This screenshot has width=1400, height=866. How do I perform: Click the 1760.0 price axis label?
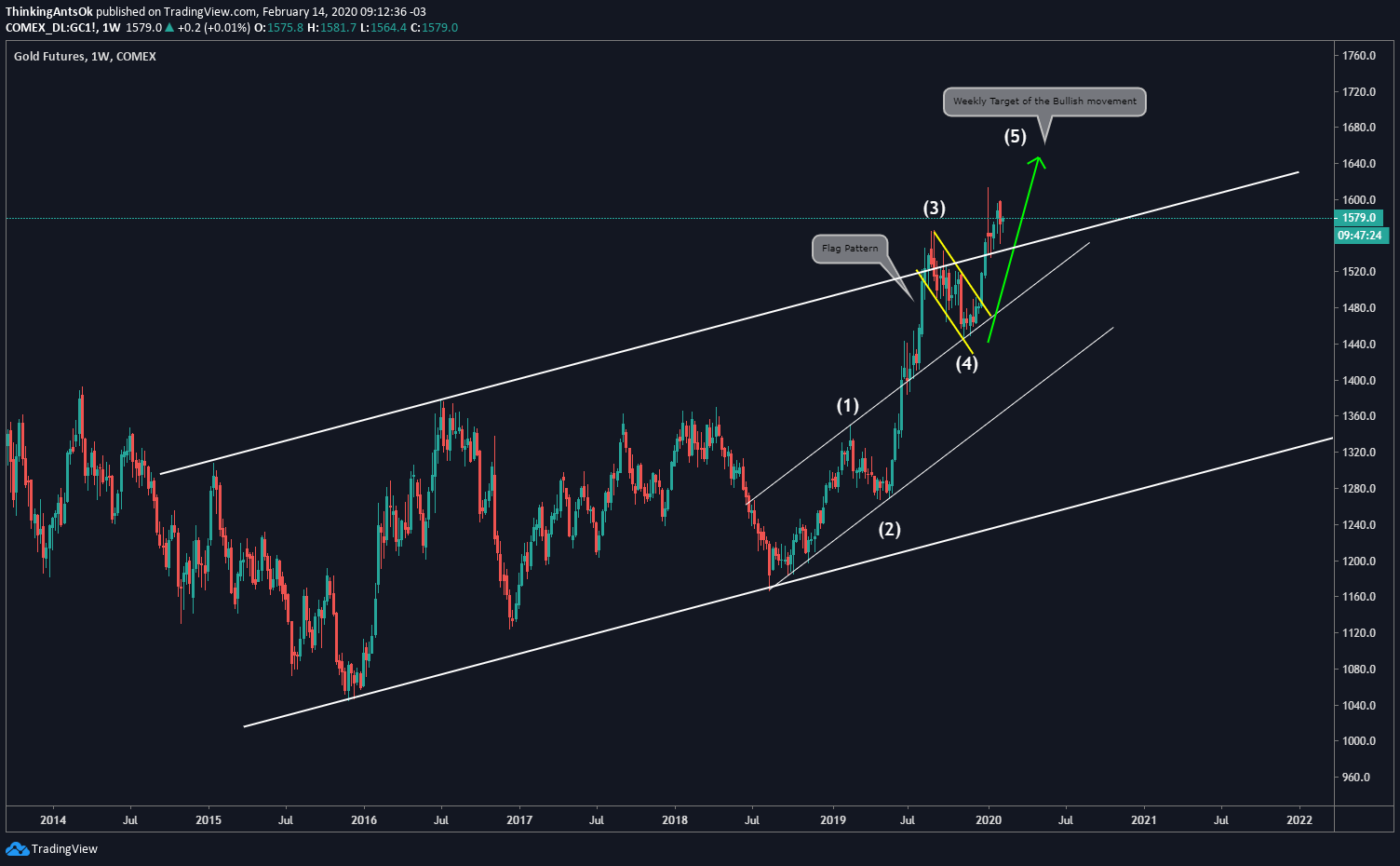[1359, 56]
